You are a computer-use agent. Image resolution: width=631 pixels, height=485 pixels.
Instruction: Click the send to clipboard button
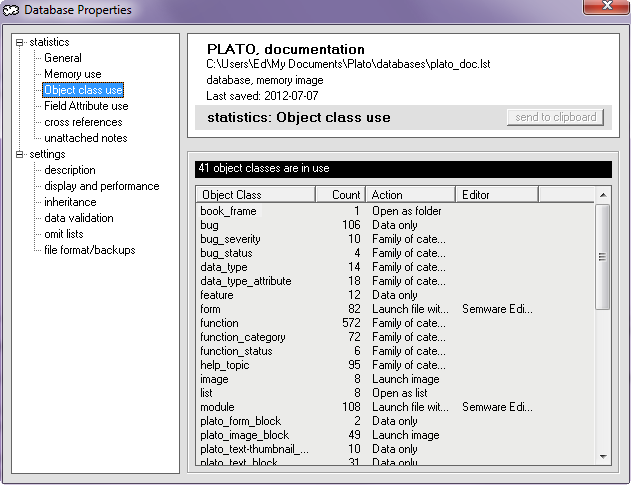tap(555, 117)
